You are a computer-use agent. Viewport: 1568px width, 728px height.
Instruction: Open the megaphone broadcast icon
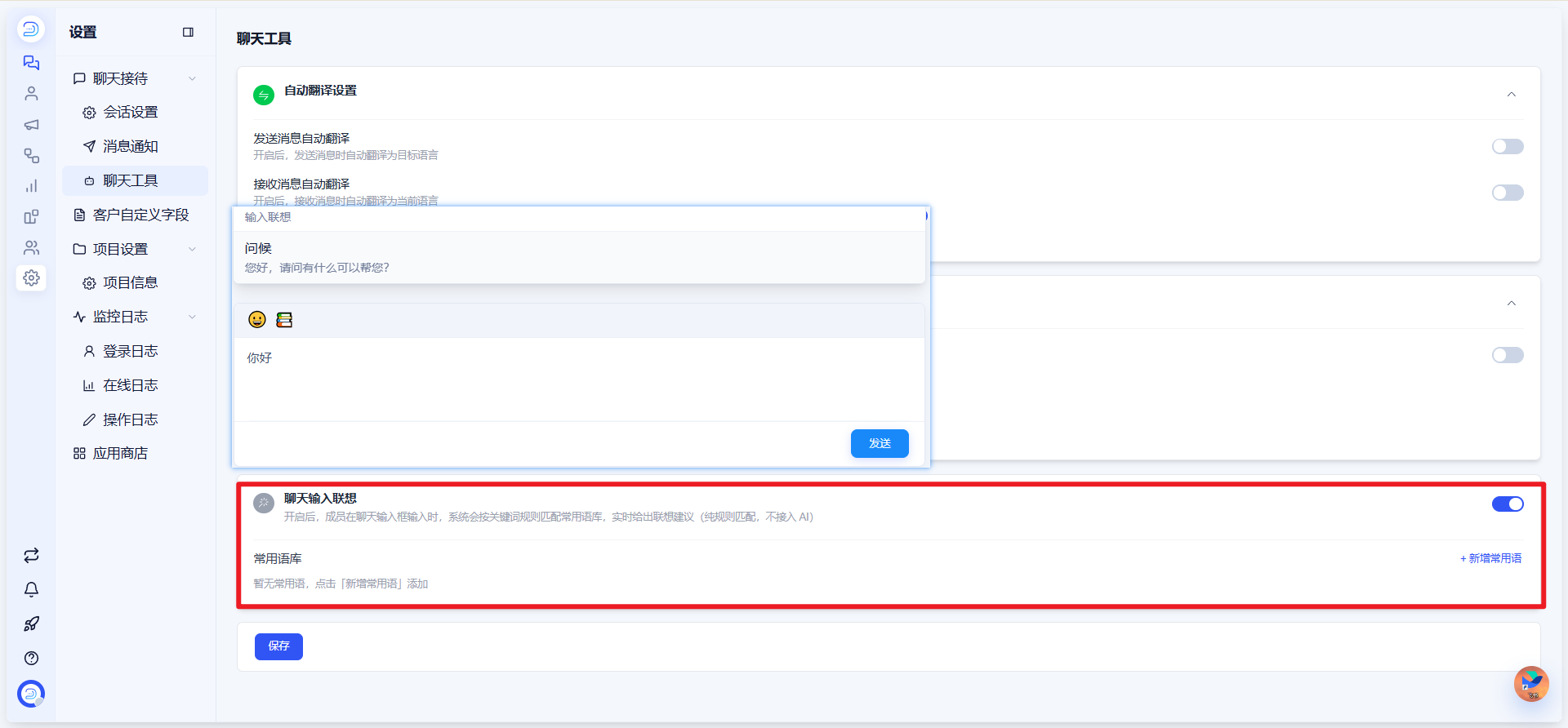point(31,125)
